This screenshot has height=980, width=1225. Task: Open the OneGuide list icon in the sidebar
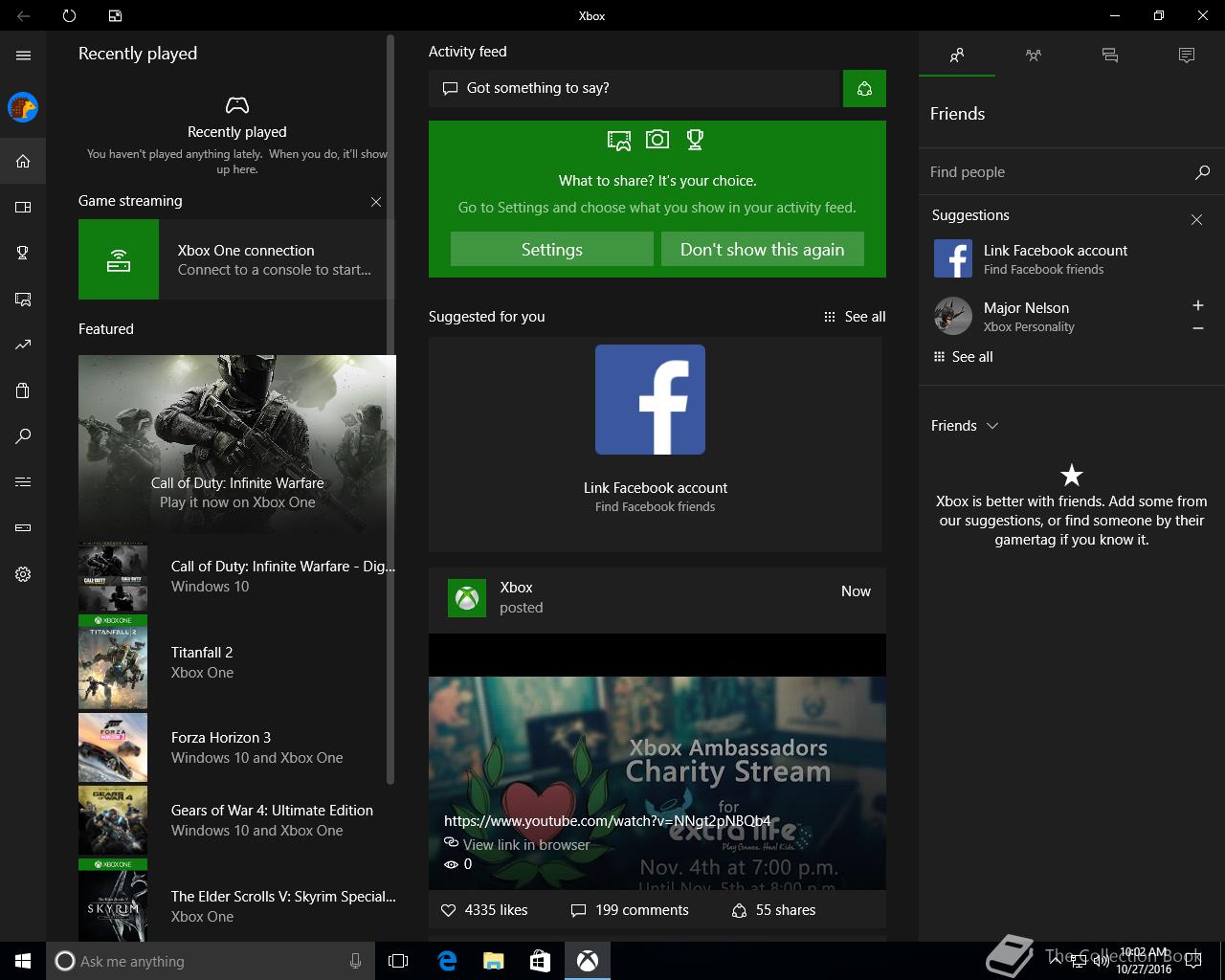tap(23, 481)
